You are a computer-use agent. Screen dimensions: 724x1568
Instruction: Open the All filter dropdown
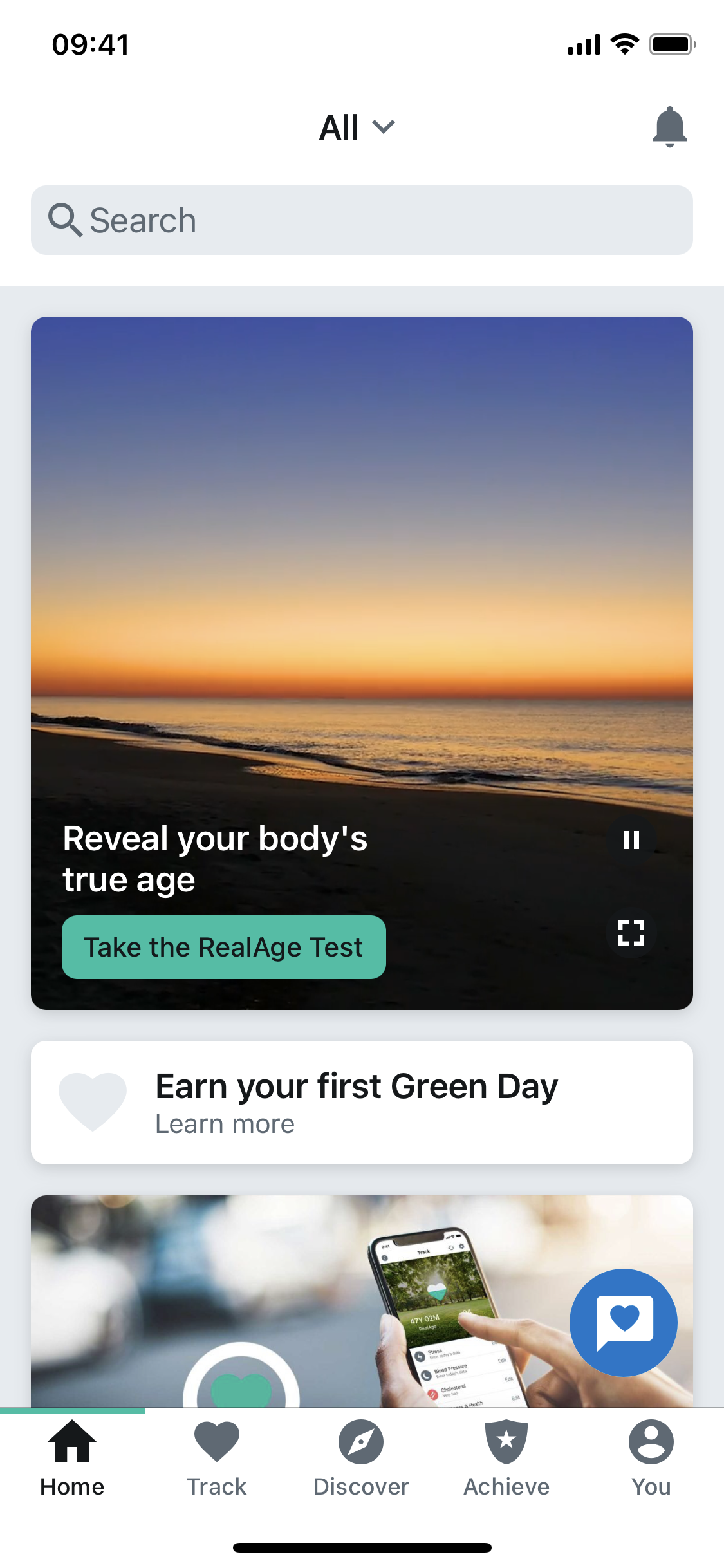[x=340, y=127]
